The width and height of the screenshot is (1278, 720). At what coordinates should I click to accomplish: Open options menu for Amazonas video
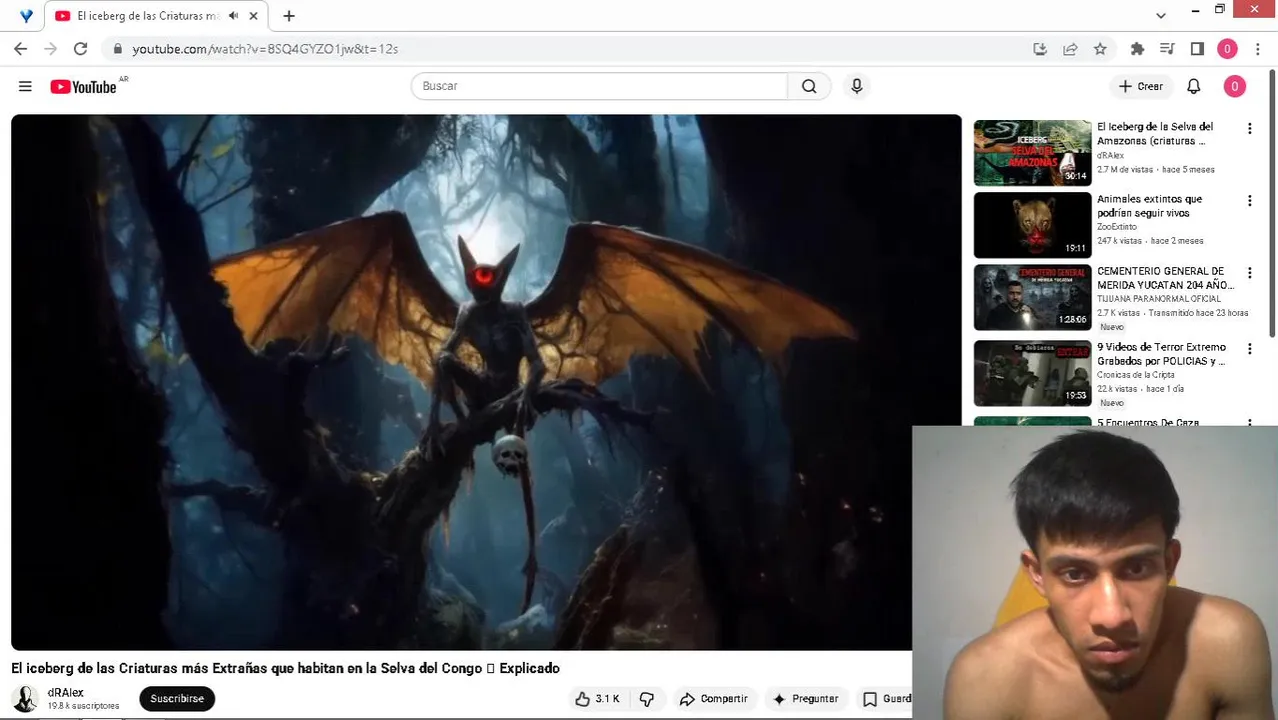point(1249,129)
